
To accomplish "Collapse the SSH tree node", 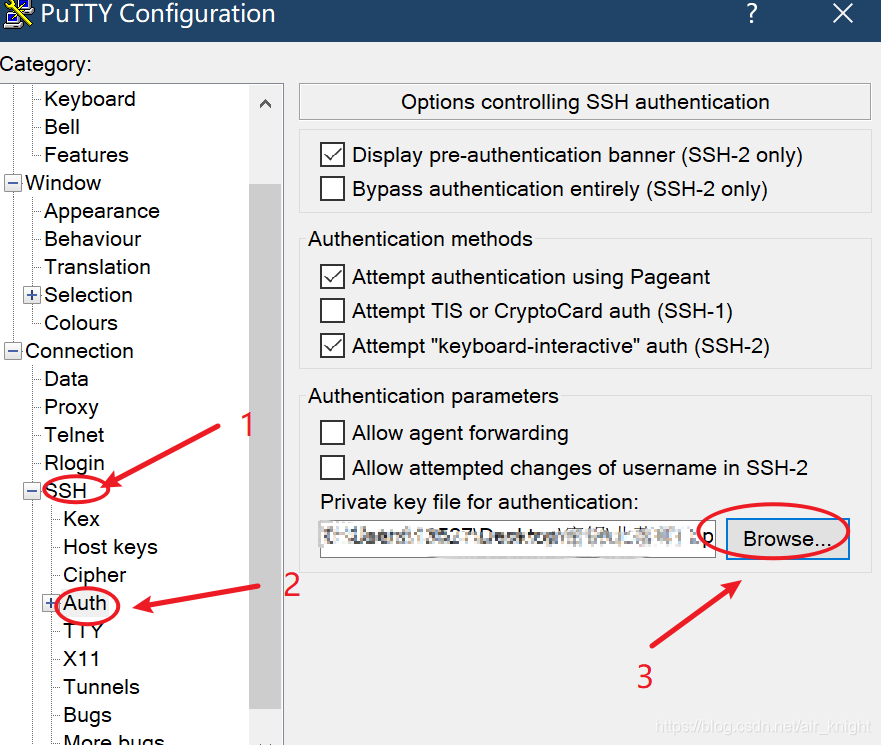I will coord(31,491).
